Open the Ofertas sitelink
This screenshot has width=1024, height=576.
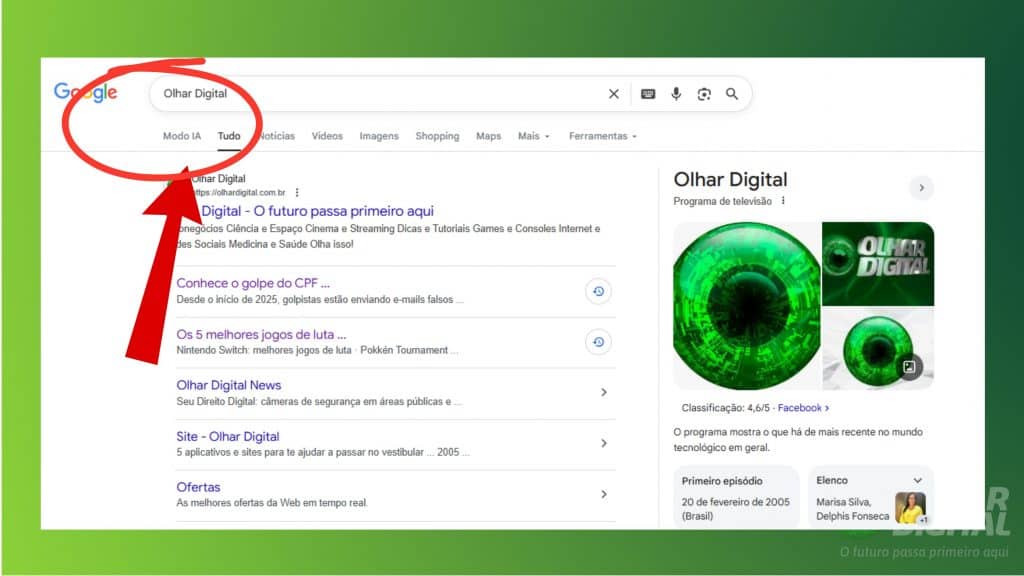(x=199, y=487)
